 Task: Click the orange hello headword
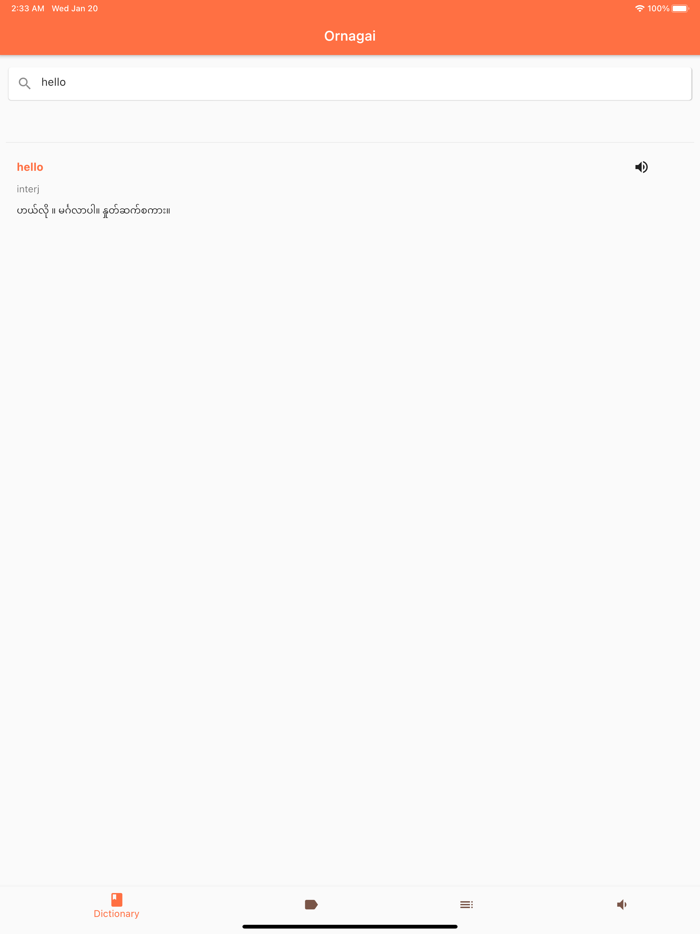[30, 167]
